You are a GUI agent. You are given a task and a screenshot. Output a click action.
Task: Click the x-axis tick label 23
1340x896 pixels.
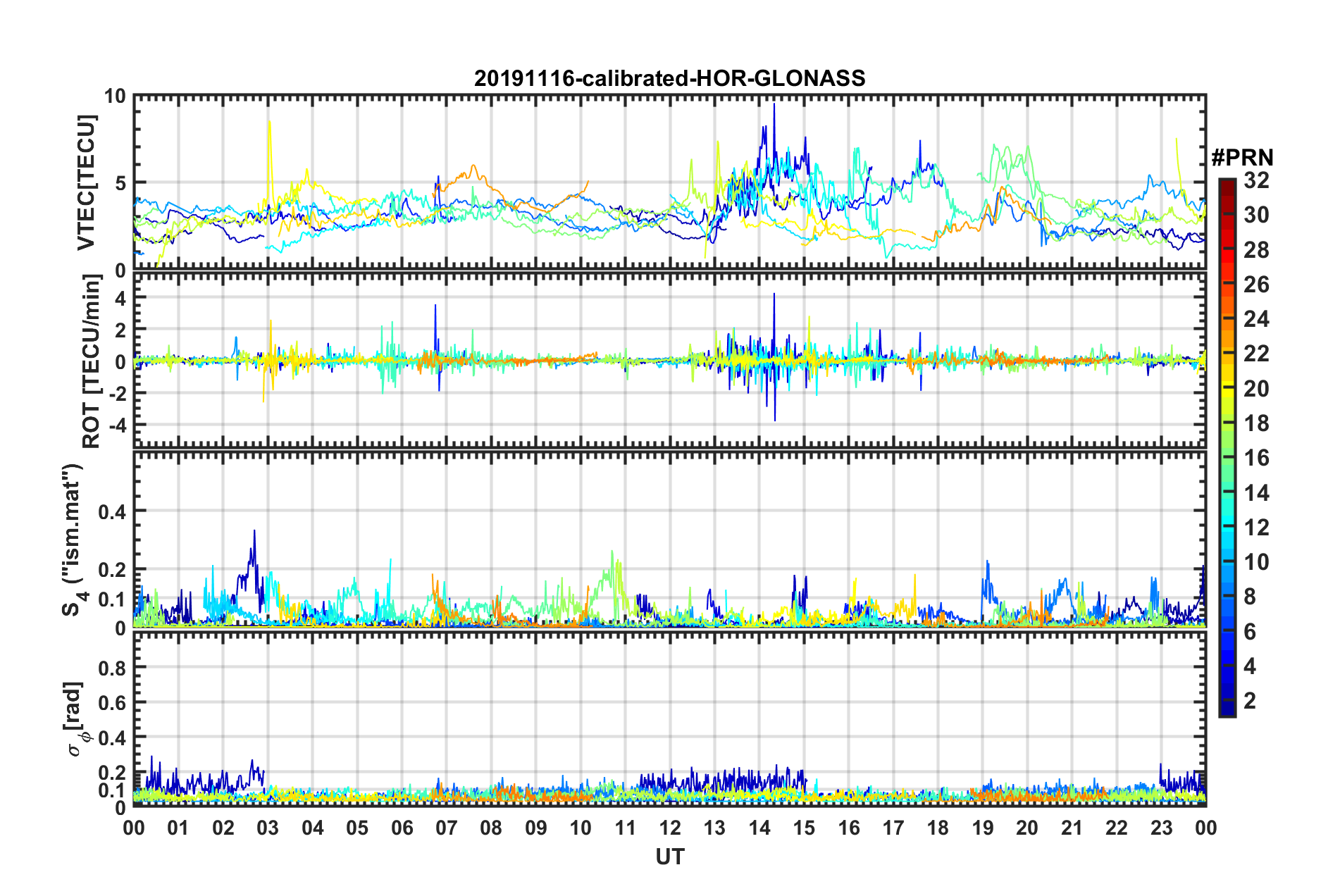[1162, 827]
